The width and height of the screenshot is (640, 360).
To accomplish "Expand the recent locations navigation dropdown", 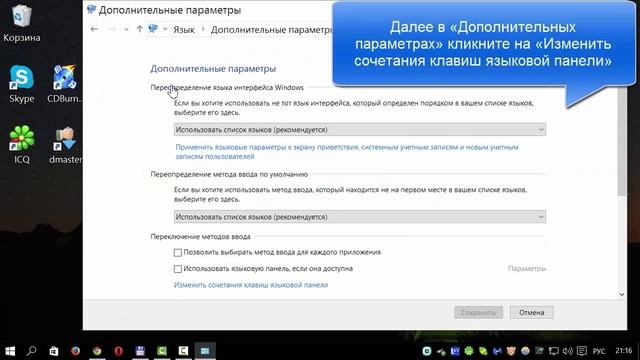I will (126, 29).
